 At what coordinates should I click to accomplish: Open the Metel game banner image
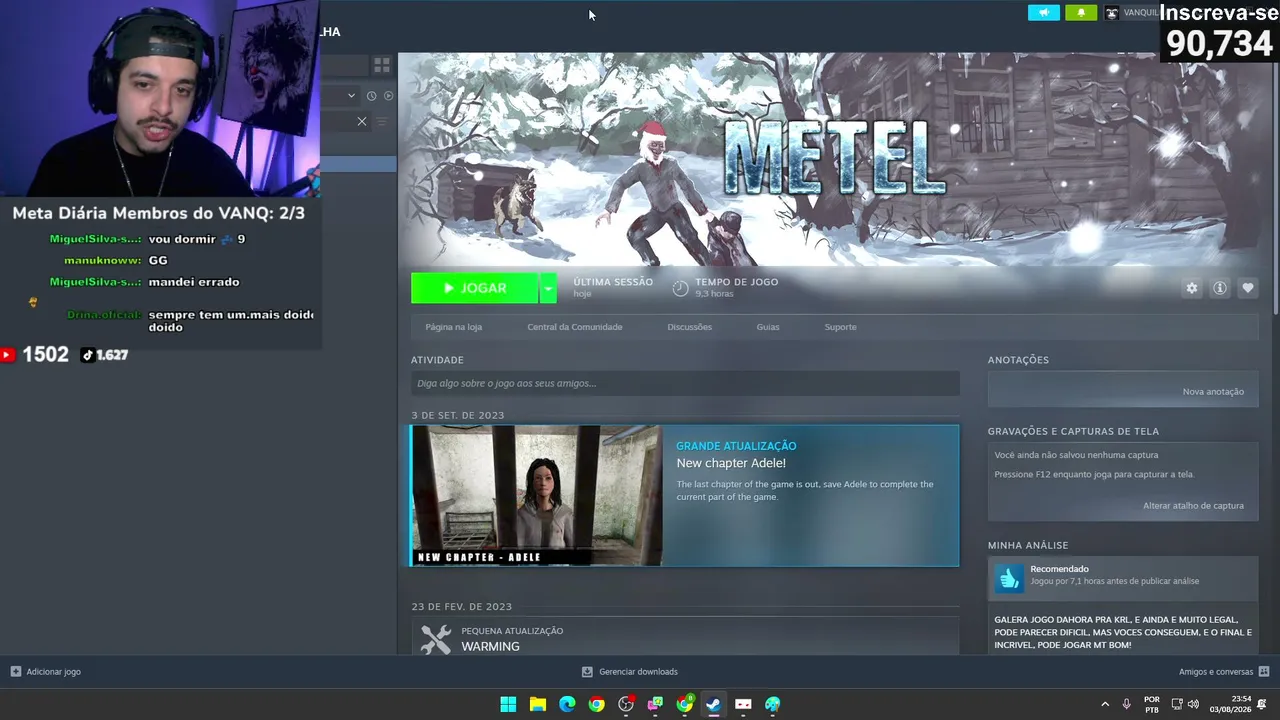tap(836, 159)
